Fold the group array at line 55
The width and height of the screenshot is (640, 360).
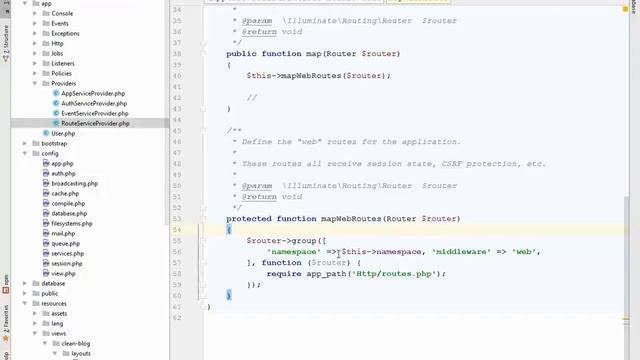[203, 241]
